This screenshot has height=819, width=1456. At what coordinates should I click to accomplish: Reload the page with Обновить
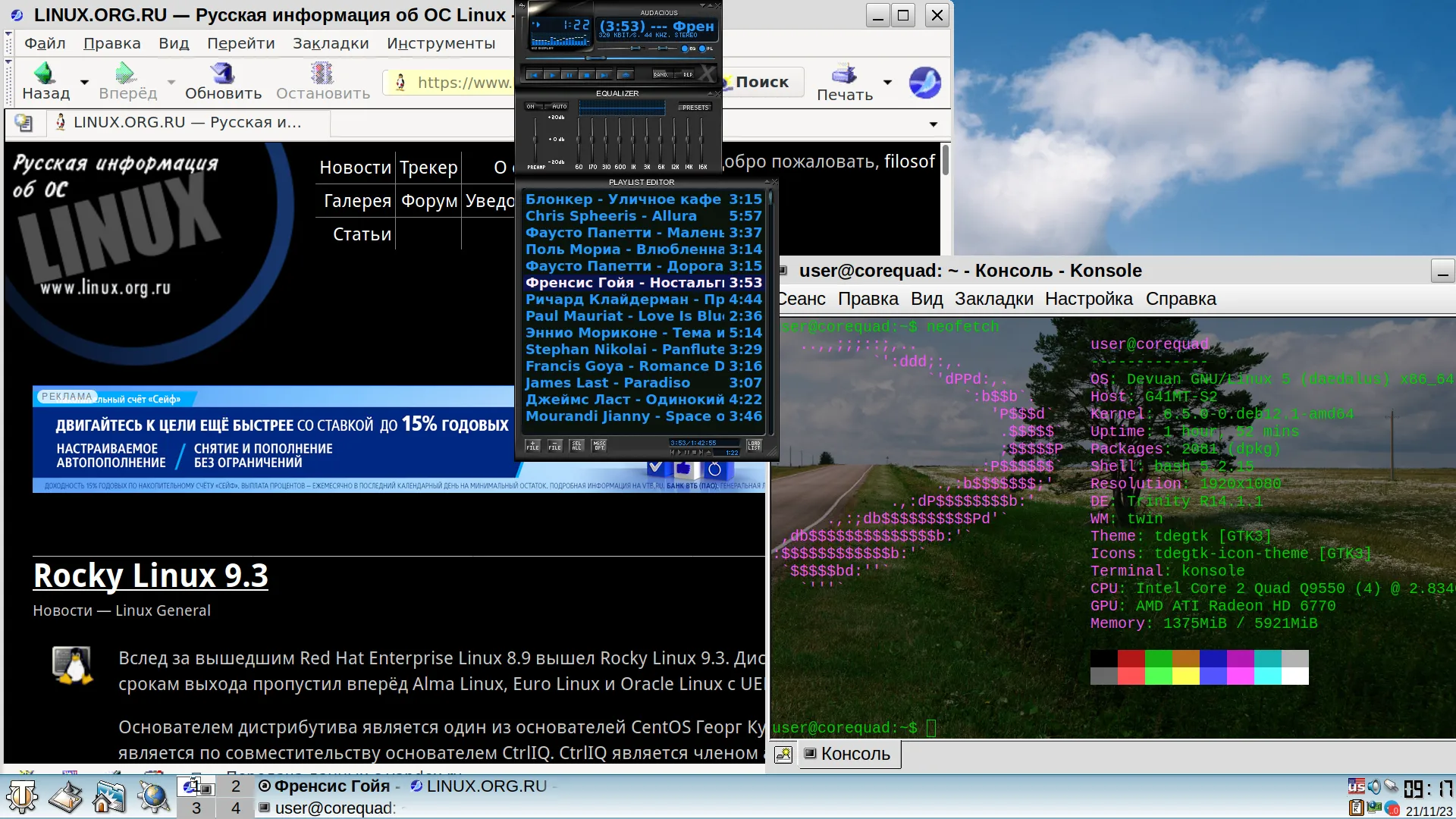(223, 81)
